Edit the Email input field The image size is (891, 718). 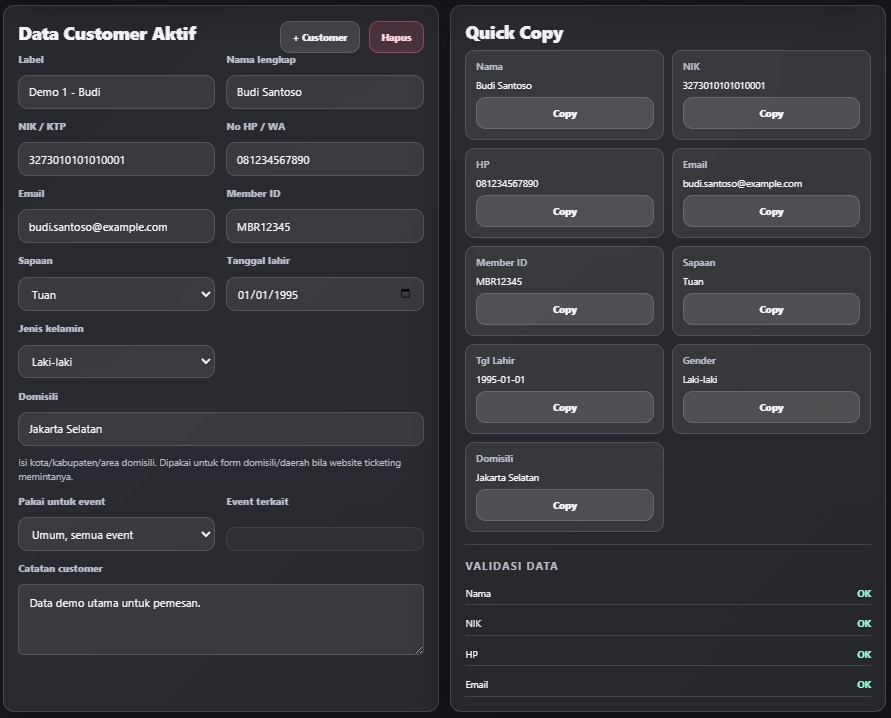pos(116,226)
